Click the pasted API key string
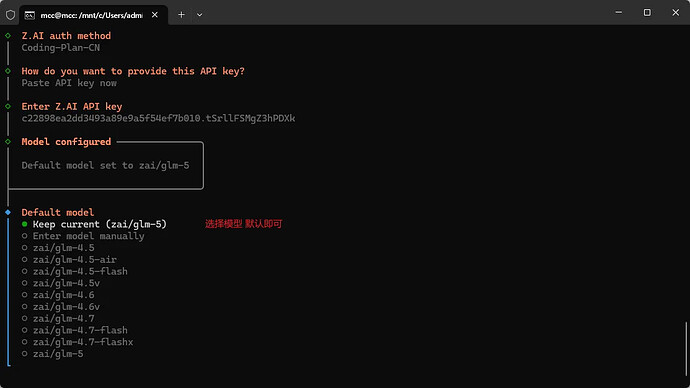 click(158, 119)
